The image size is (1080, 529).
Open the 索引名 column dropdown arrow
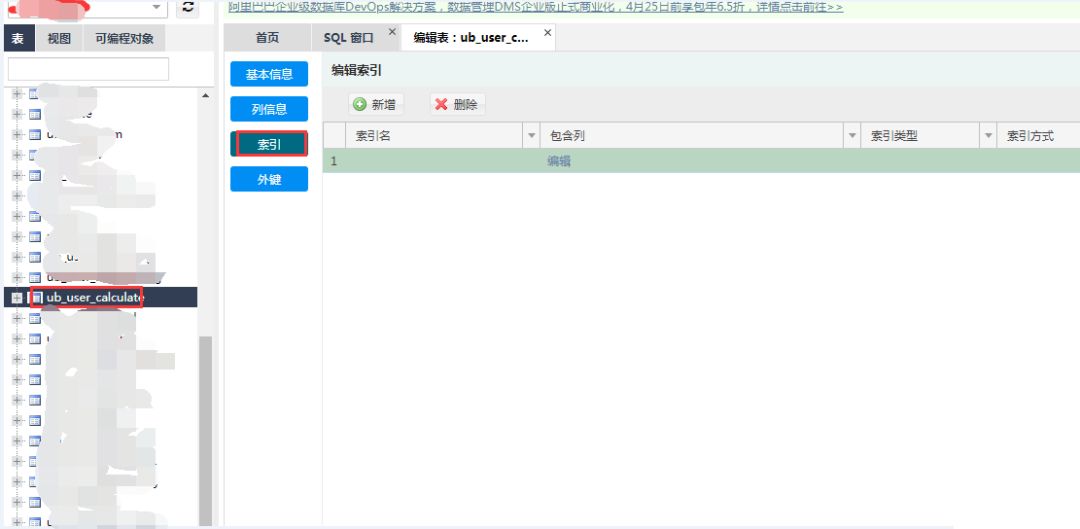point(532,136)
